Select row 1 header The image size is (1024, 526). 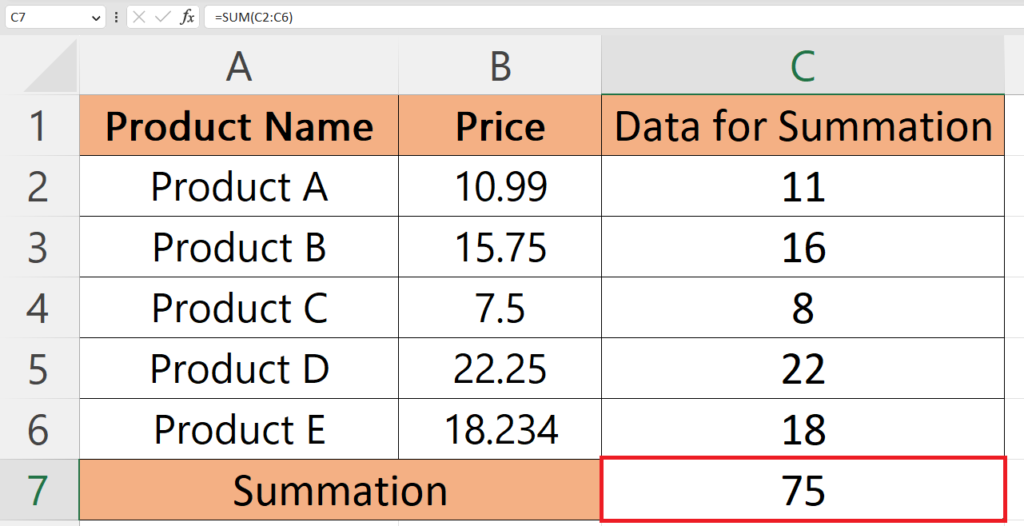click(x=39, y=125)
